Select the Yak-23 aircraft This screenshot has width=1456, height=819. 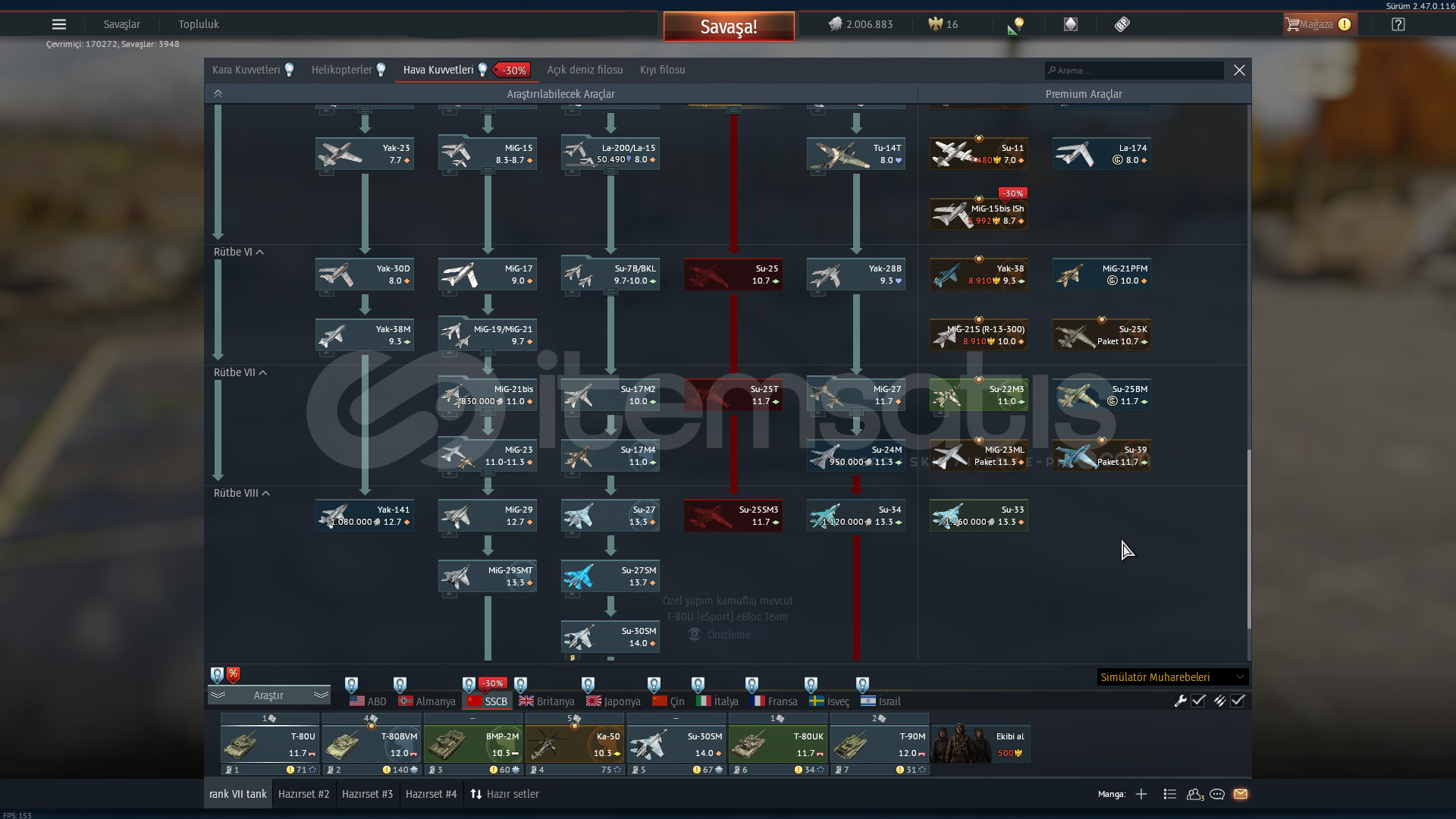click(365, 153)
